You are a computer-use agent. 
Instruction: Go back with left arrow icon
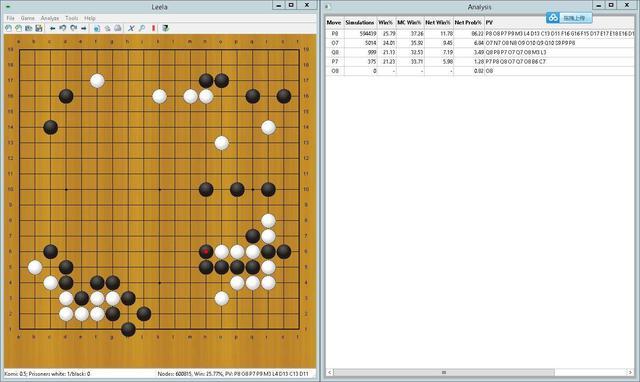click(52, 28)
